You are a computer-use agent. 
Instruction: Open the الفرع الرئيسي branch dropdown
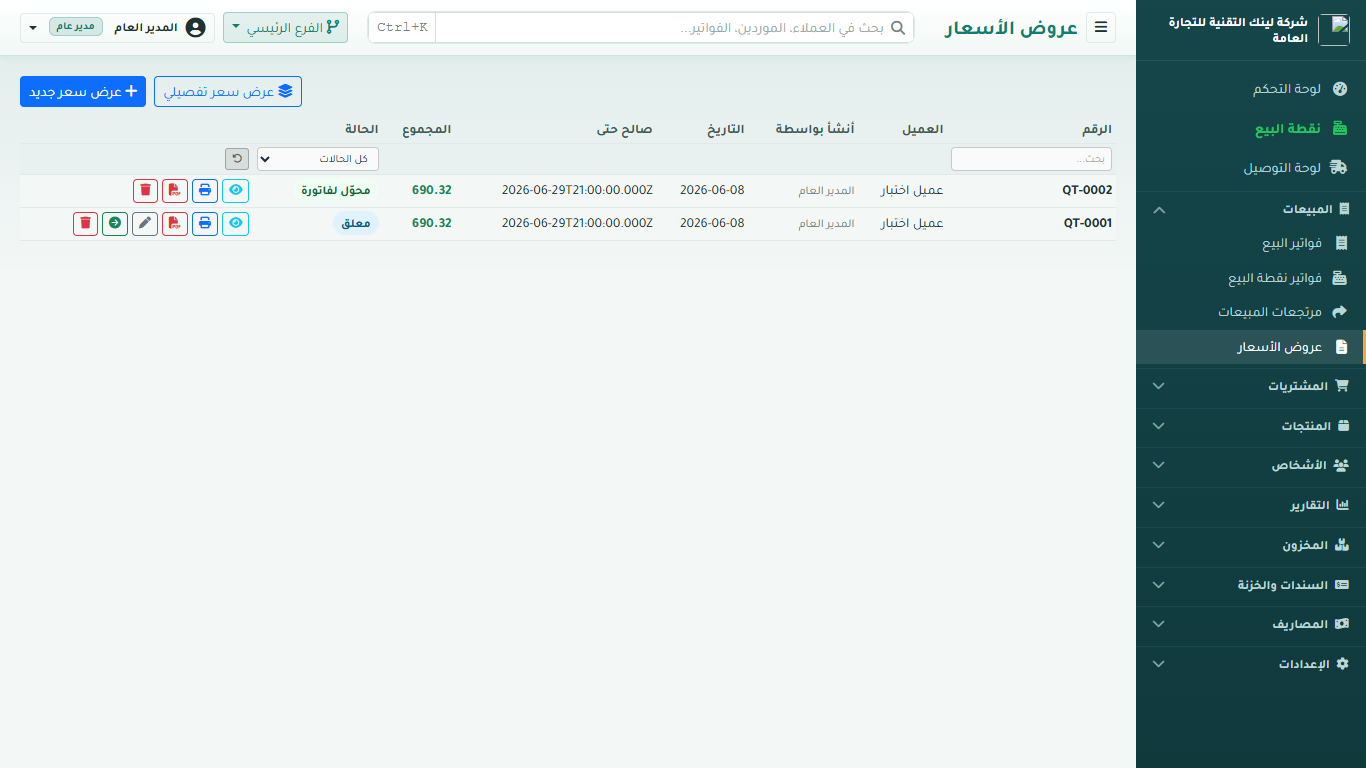(x=285, y=28)
